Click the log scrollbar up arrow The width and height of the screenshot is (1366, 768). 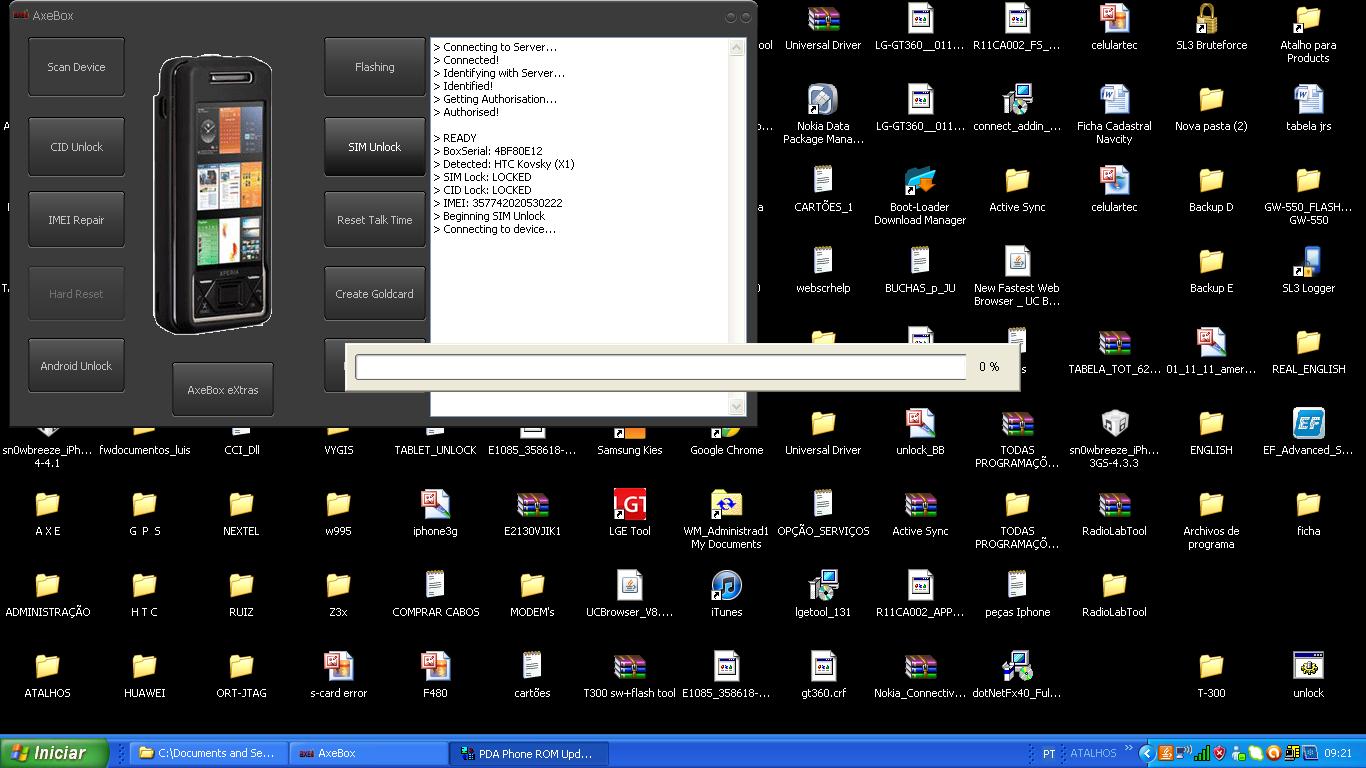click(737, 47)
